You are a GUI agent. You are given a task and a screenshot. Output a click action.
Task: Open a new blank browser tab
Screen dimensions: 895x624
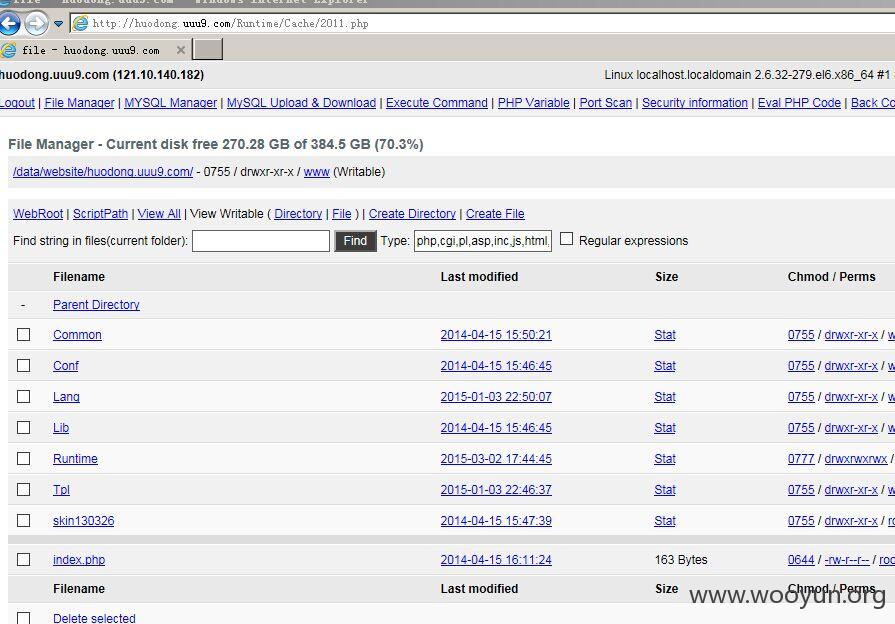pos(208,50)
